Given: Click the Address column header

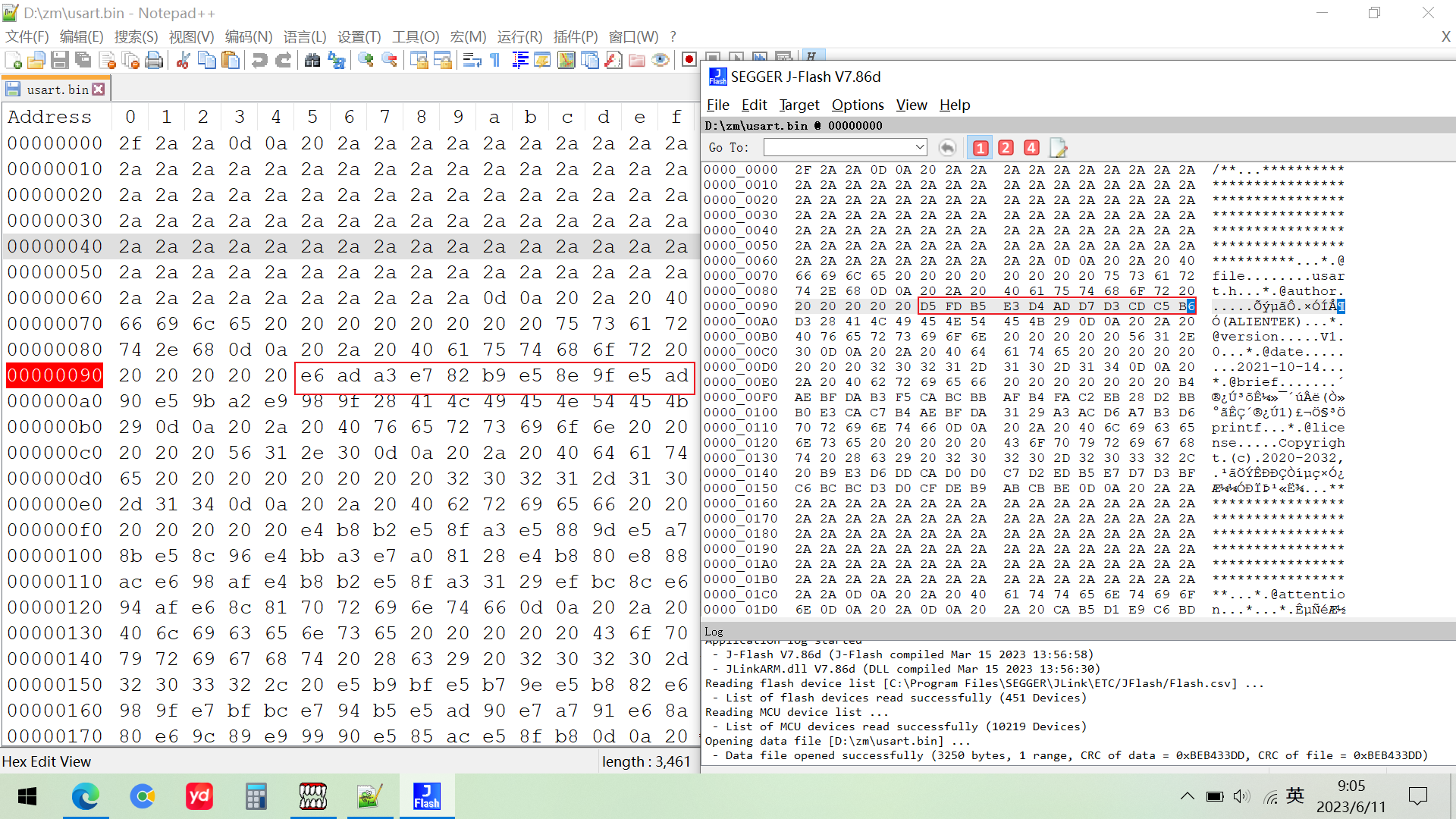Looking at the screenshot, I should (x=49, y=117).
